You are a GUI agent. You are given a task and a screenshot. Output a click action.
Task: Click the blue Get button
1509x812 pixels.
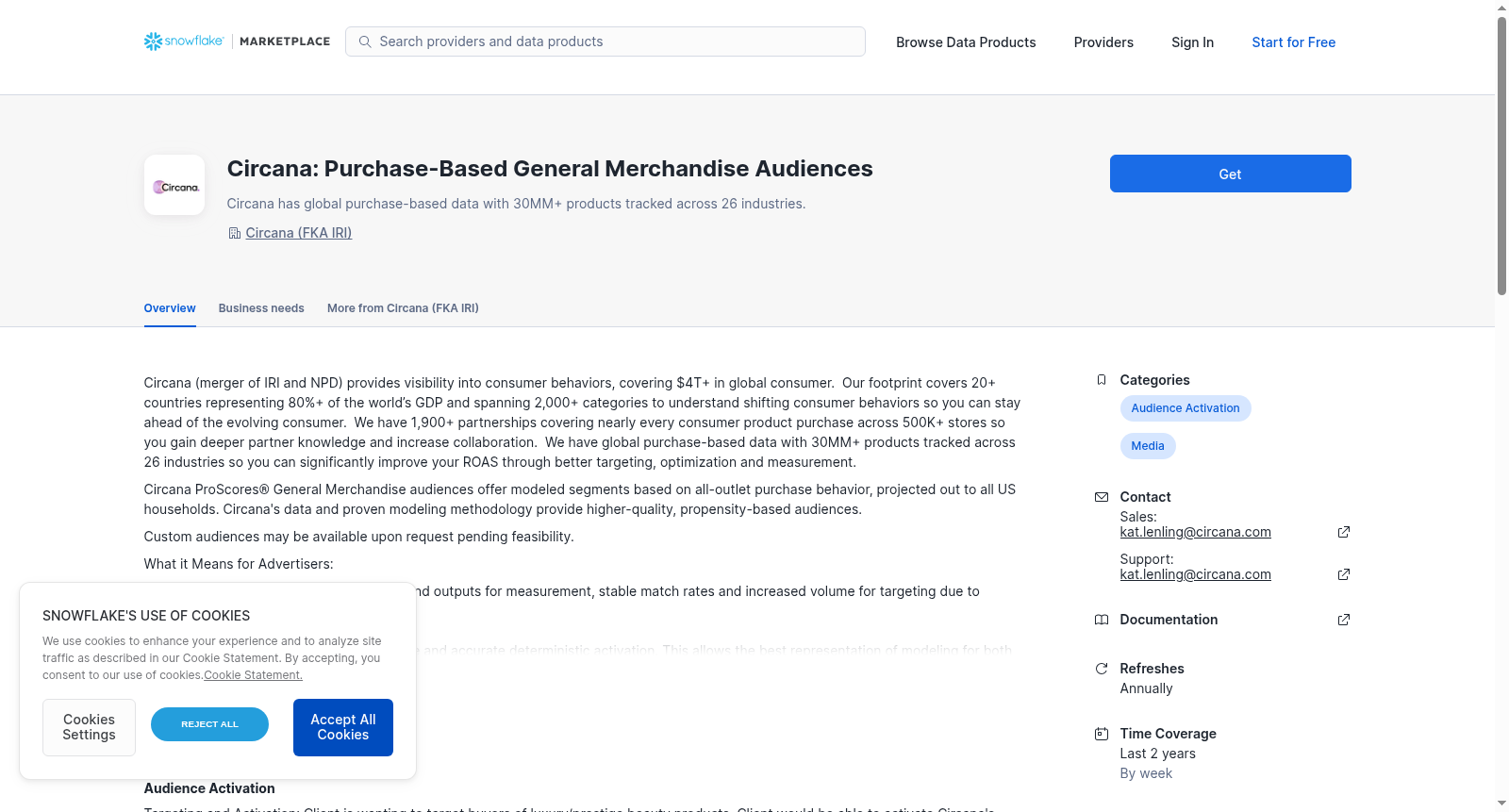point(1230,174)
